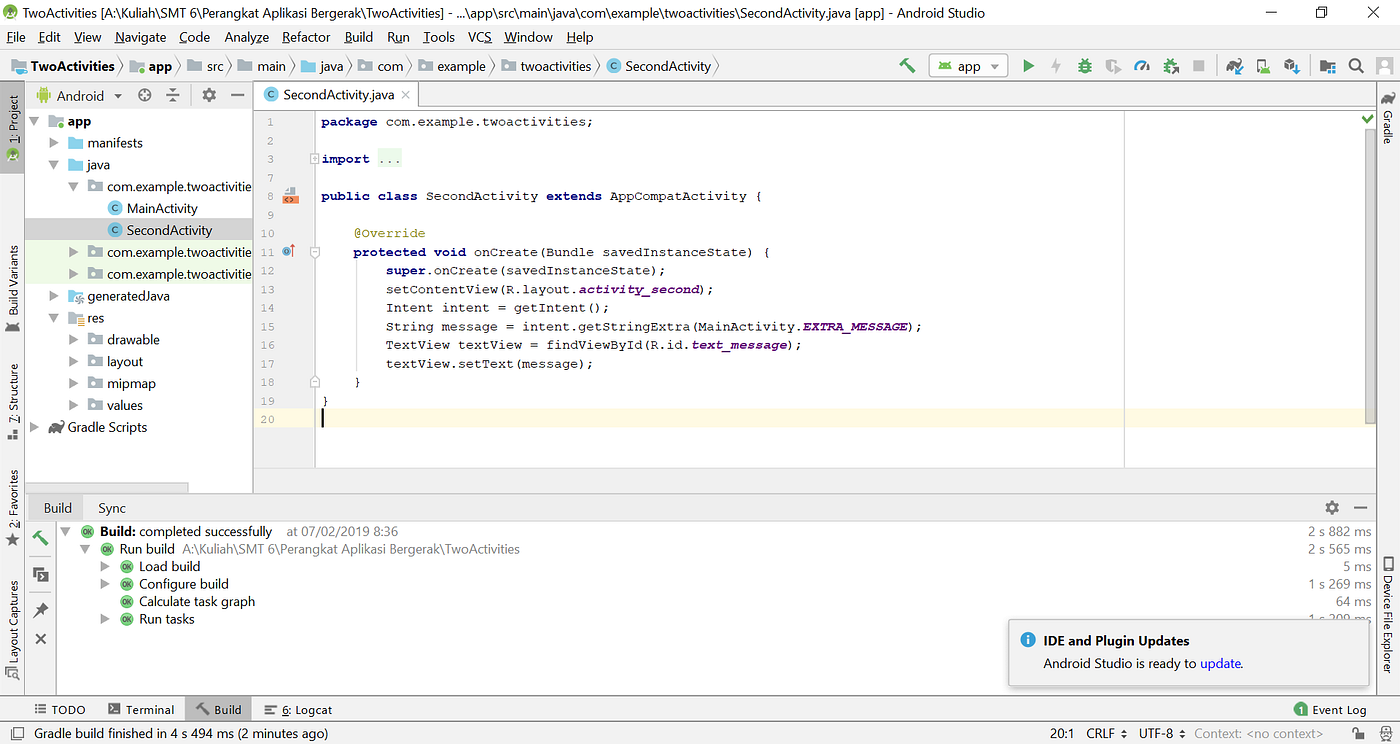Click the UTF-8 encoding selector
Image resolution: width=1400 pixels, height=744 pixels.
[x=1161, y=734]
